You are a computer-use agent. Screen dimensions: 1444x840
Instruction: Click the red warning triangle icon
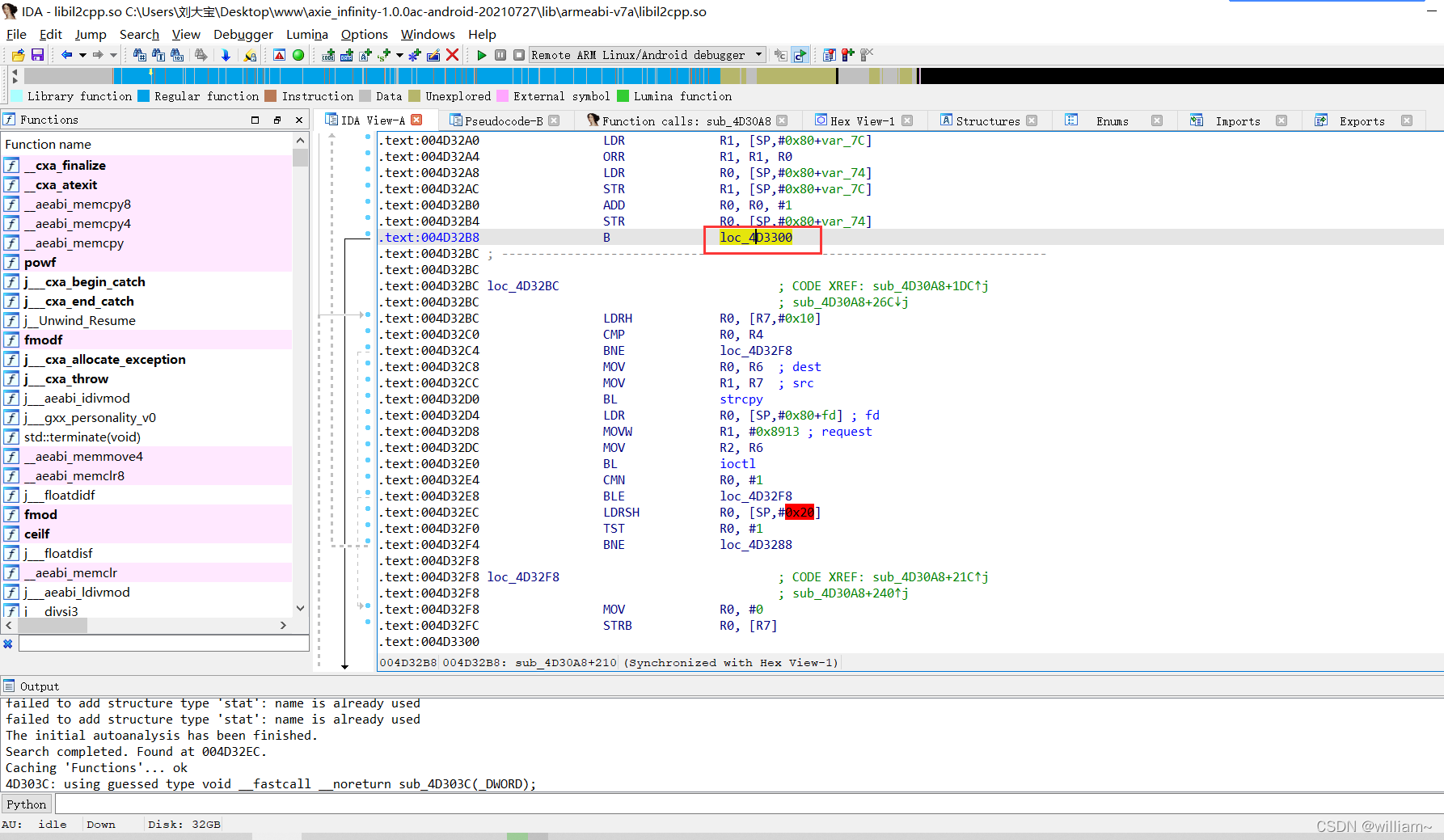click(x=279, y=55)
